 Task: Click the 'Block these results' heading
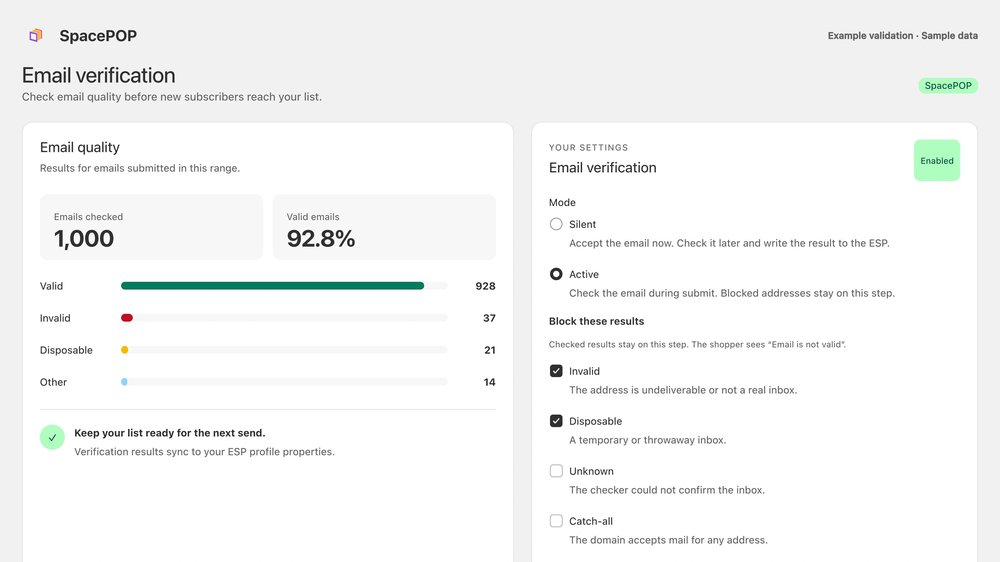(x=596, y=321)
